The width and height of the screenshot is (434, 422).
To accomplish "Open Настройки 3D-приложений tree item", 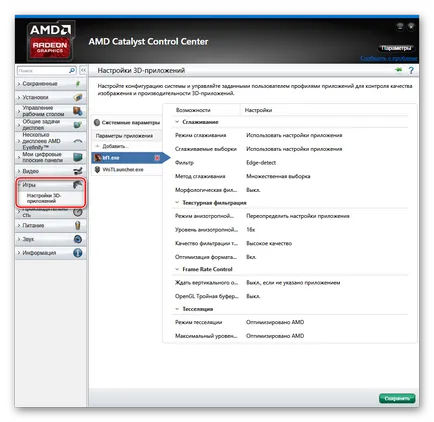I will (x=44, y=198).
